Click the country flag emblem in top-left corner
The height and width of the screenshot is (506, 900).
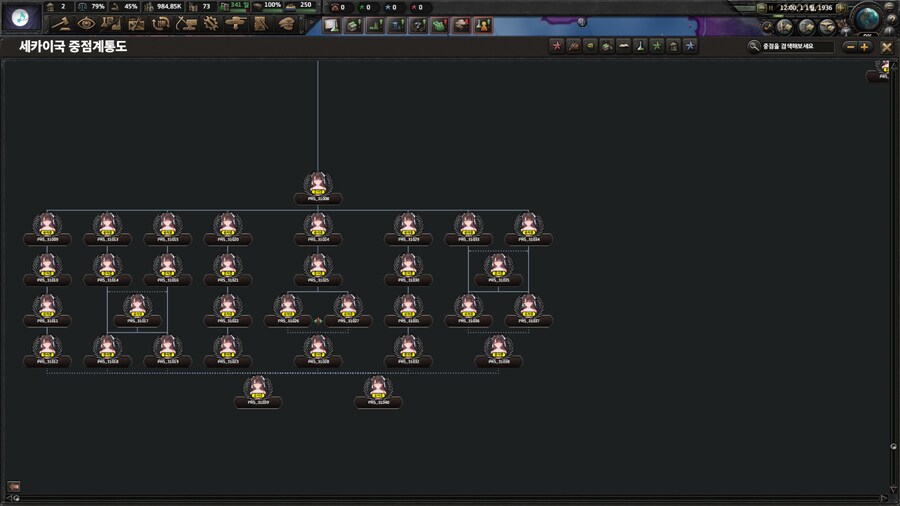pos(21,16)
